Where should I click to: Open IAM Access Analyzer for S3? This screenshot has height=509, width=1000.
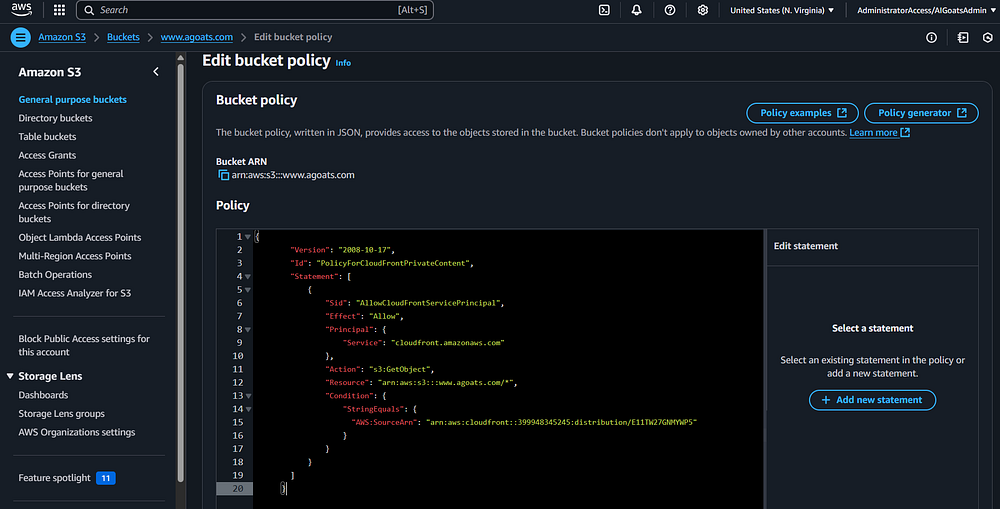click(x=75, y=293)
